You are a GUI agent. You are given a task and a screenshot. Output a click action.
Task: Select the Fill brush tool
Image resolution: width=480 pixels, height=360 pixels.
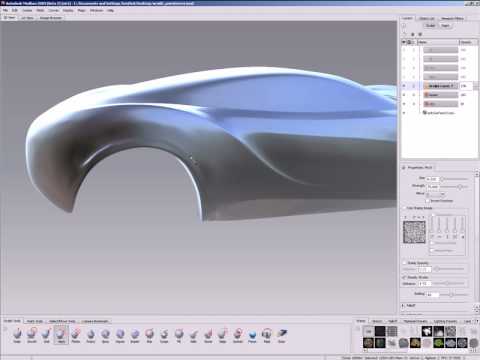coord(179,334)
